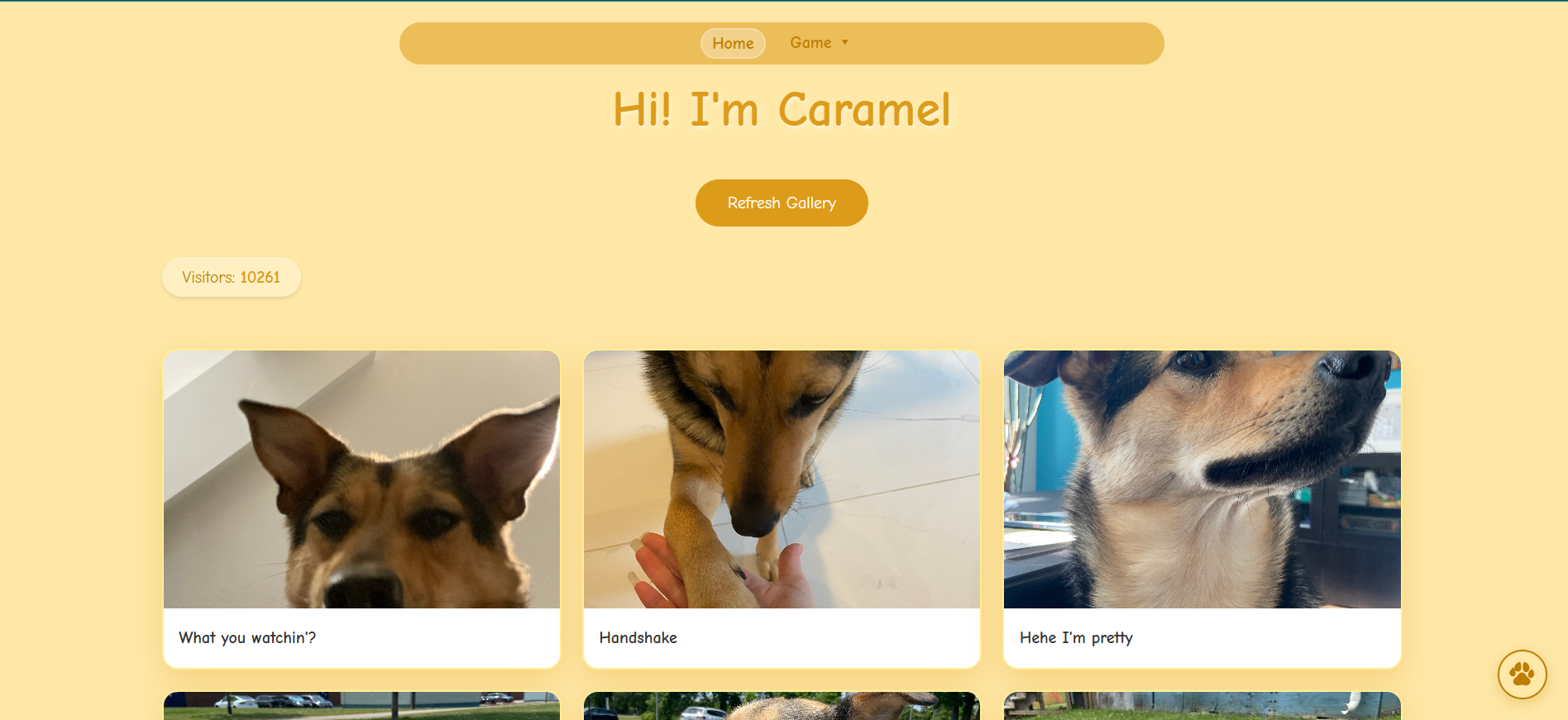Click the paw print floating button
Image resolution: width=1568 pixels, height=720 pixels.
coord(1522,675)
